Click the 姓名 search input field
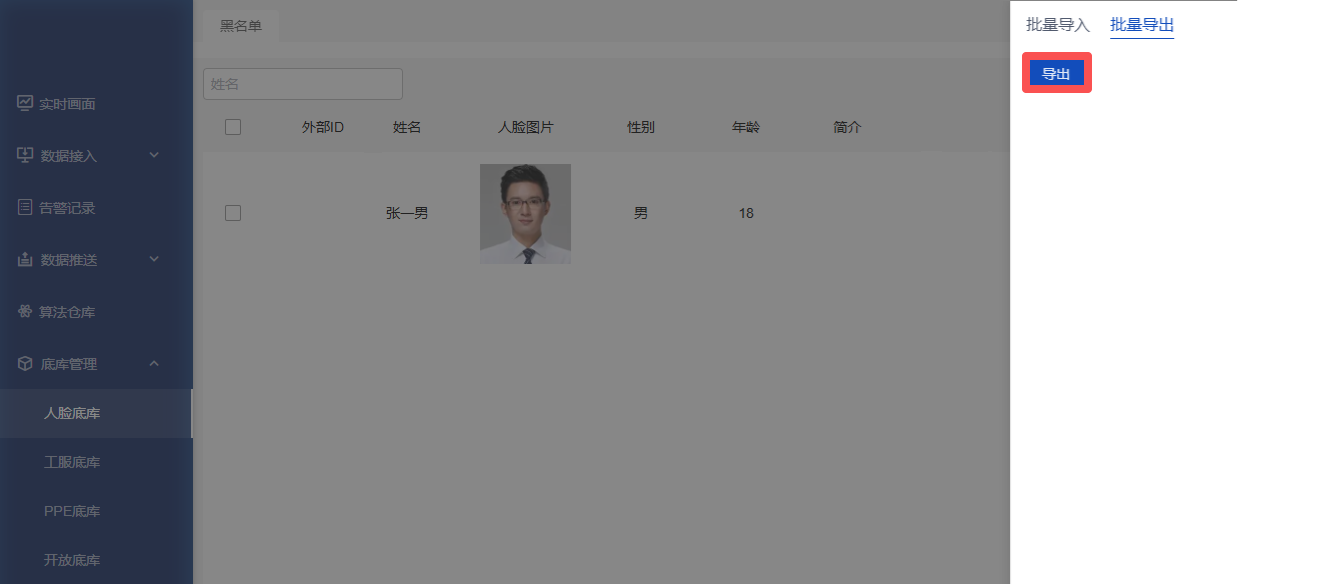Screen dimensions: 1330x584 click(302, 84)
